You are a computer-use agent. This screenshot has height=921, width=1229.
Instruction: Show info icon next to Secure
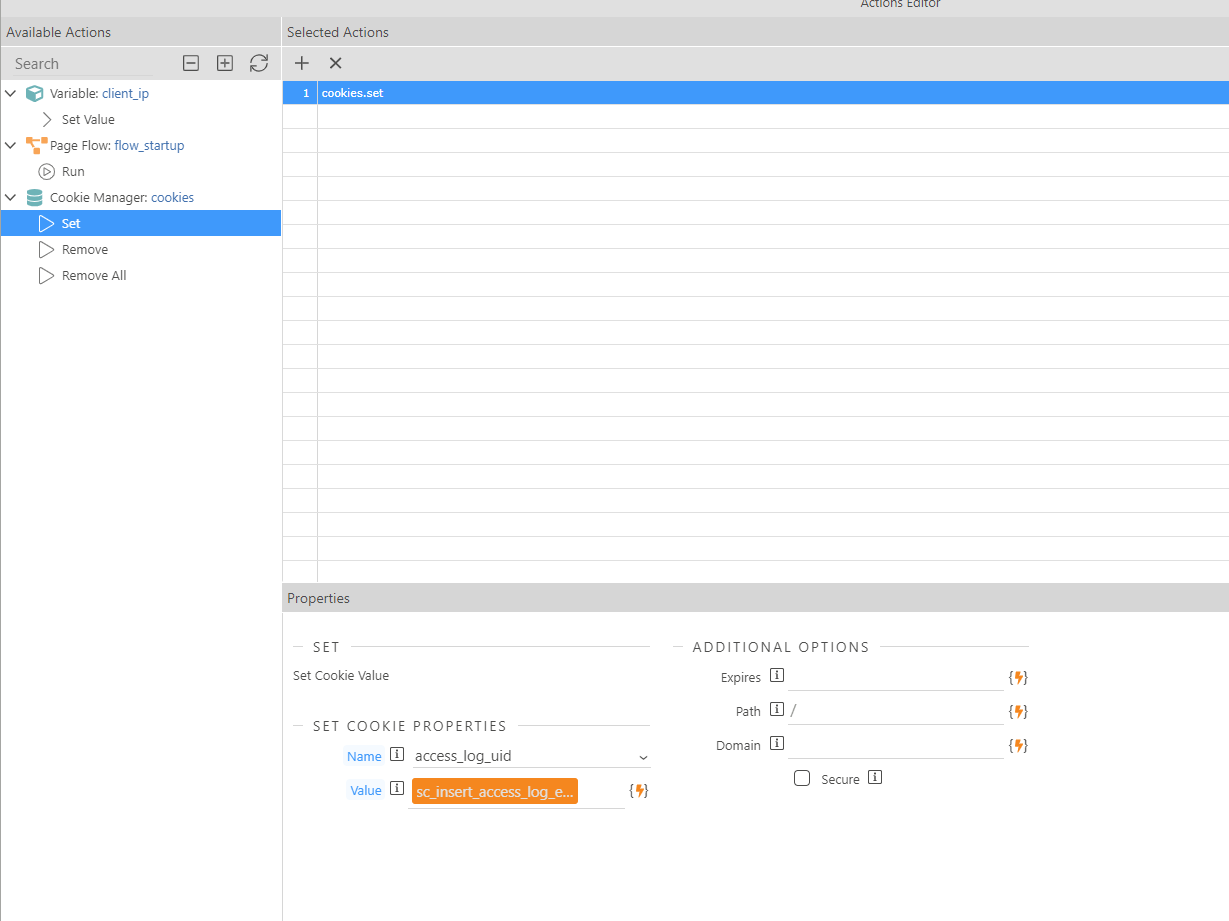[875, 777]
